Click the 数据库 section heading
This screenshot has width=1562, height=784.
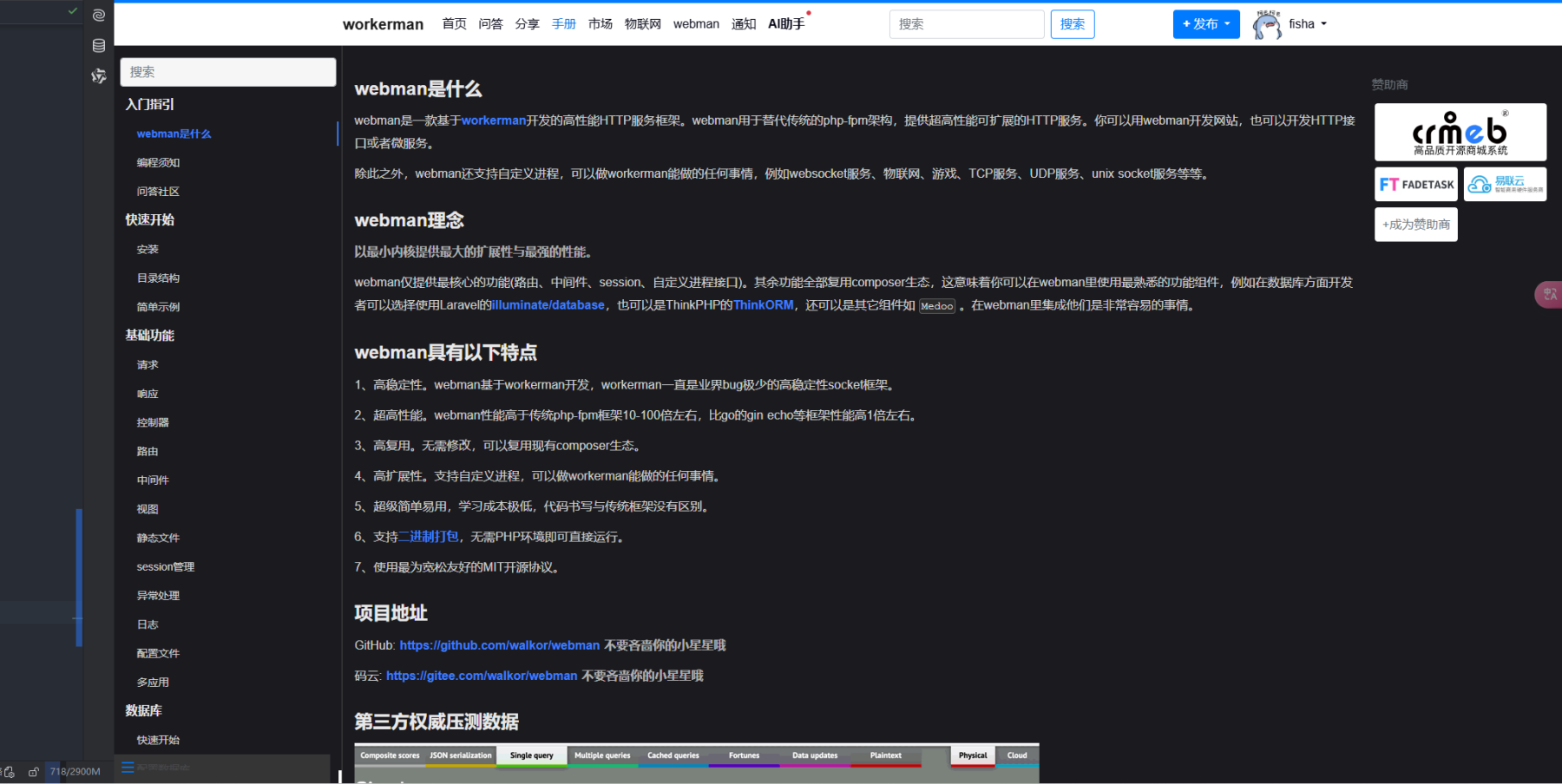point(143,710)
